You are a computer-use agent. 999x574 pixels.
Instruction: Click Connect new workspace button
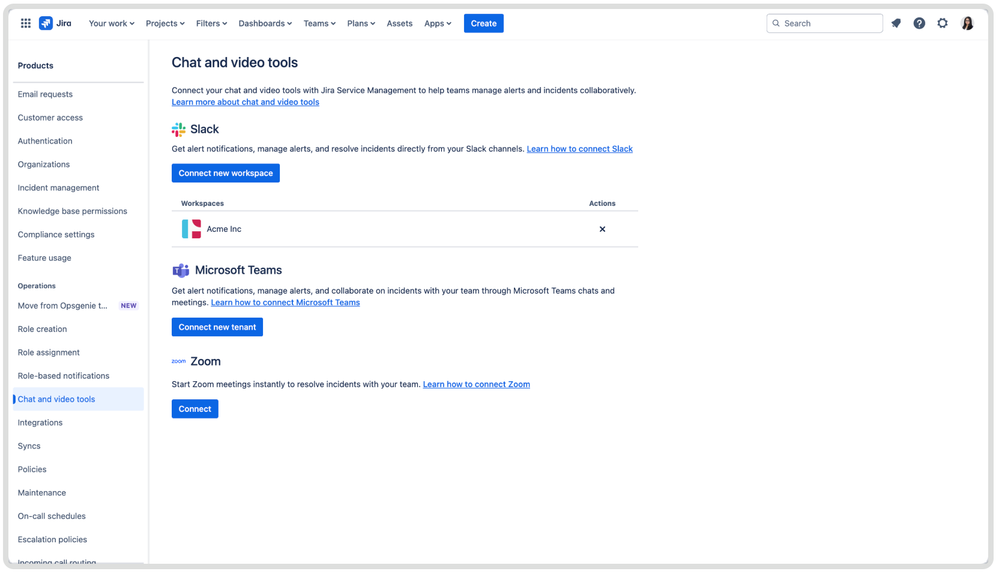[x=226, y=173]
